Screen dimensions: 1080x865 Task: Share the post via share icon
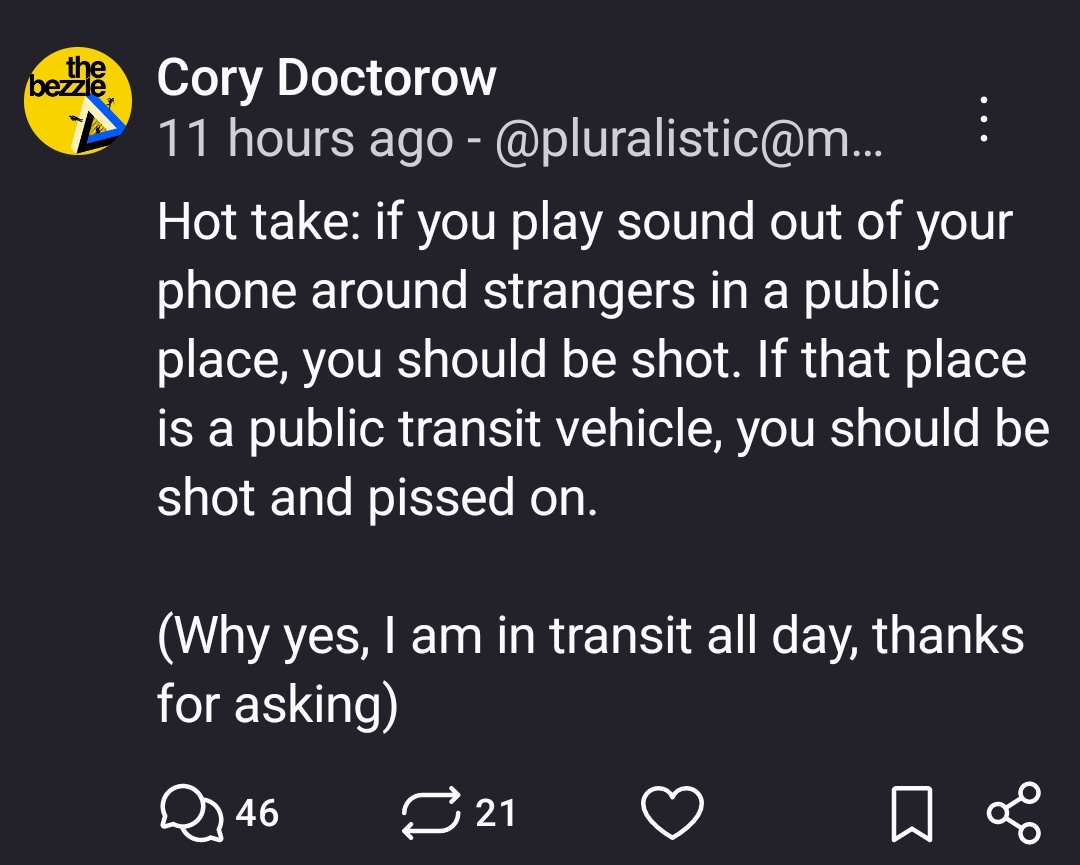click(1014, 811)
